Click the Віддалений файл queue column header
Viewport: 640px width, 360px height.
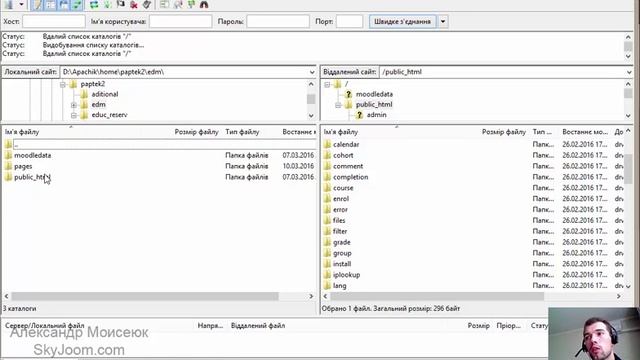258,326
